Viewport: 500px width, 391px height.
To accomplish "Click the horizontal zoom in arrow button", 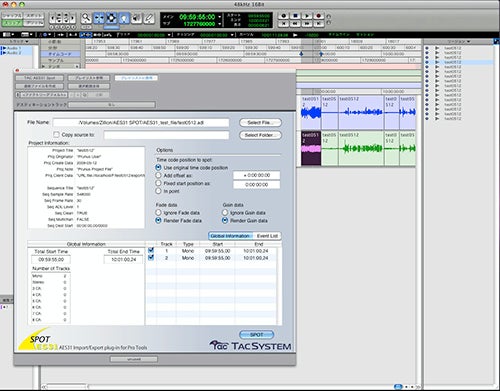I will [x=73, y=18].
